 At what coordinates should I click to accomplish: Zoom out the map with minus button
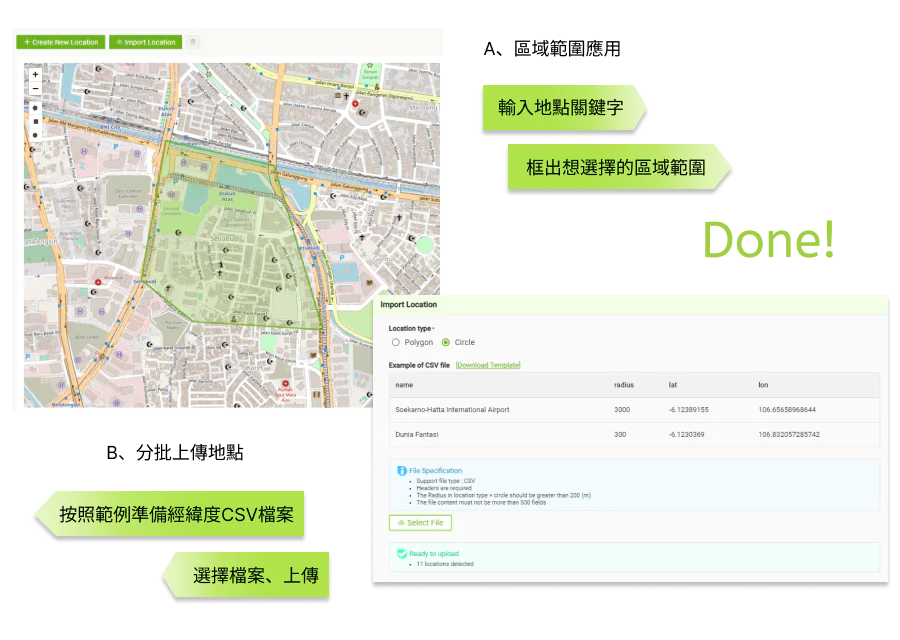(36, 88)
